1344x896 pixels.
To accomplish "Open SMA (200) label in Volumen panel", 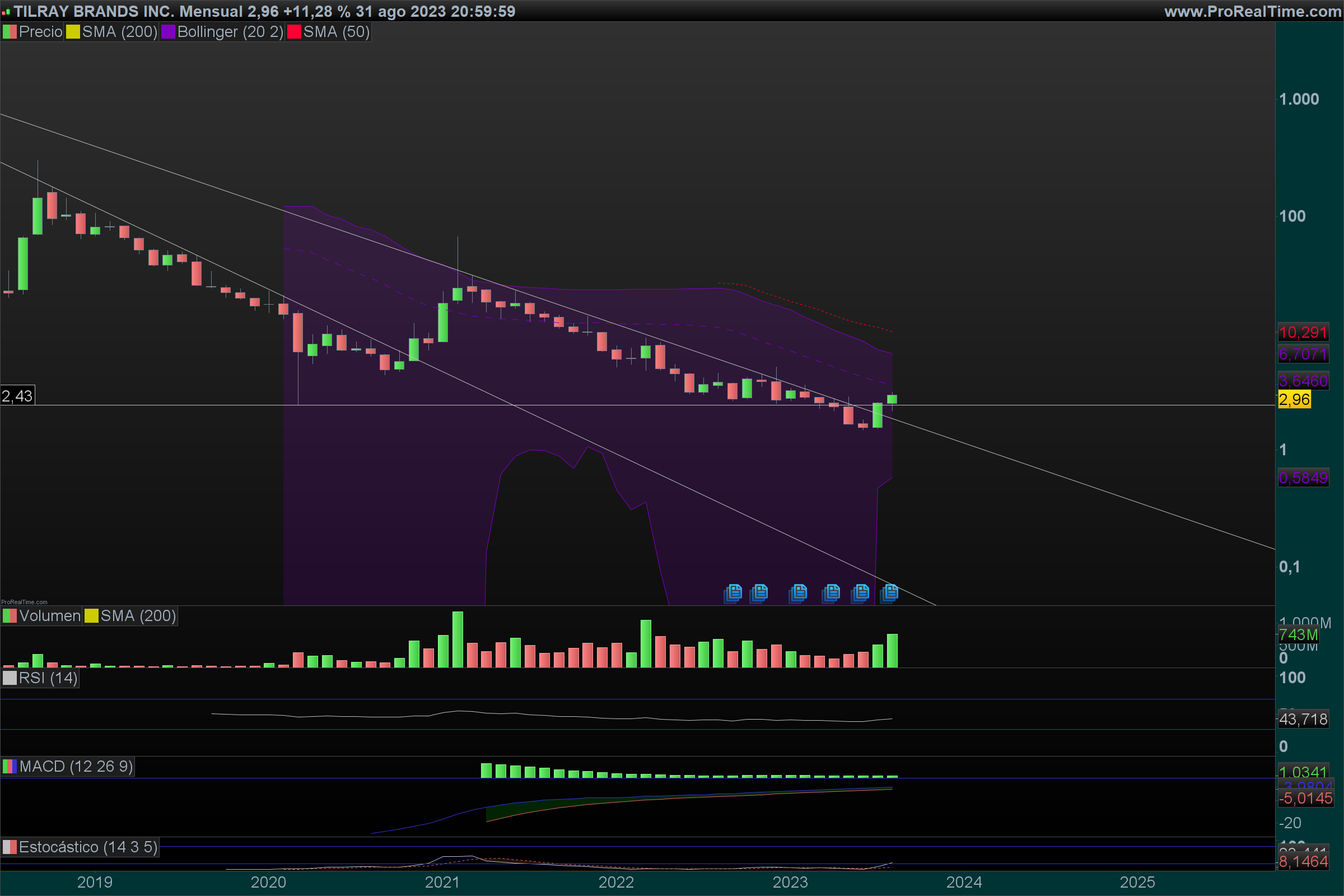I will [138, 616].
